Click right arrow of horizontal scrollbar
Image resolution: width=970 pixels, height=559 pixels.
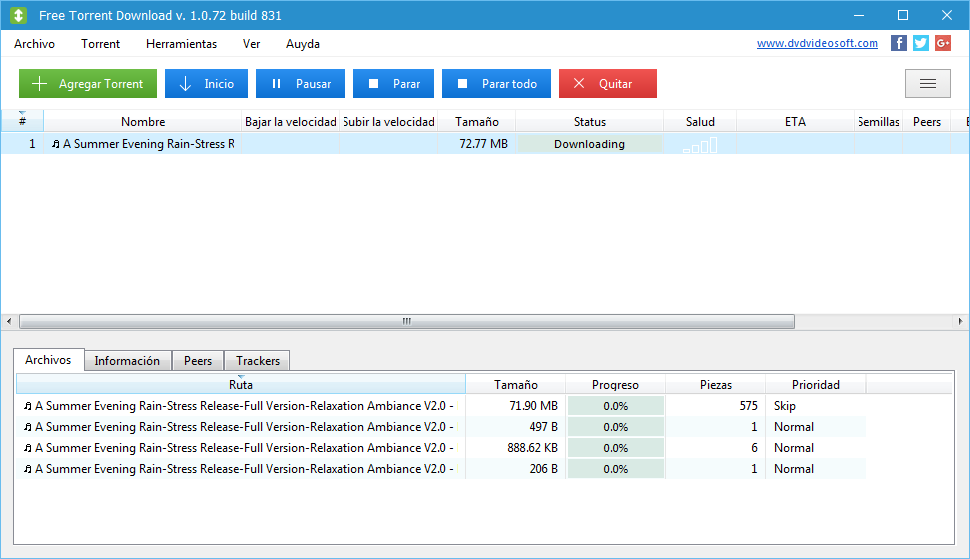[960, 321]
